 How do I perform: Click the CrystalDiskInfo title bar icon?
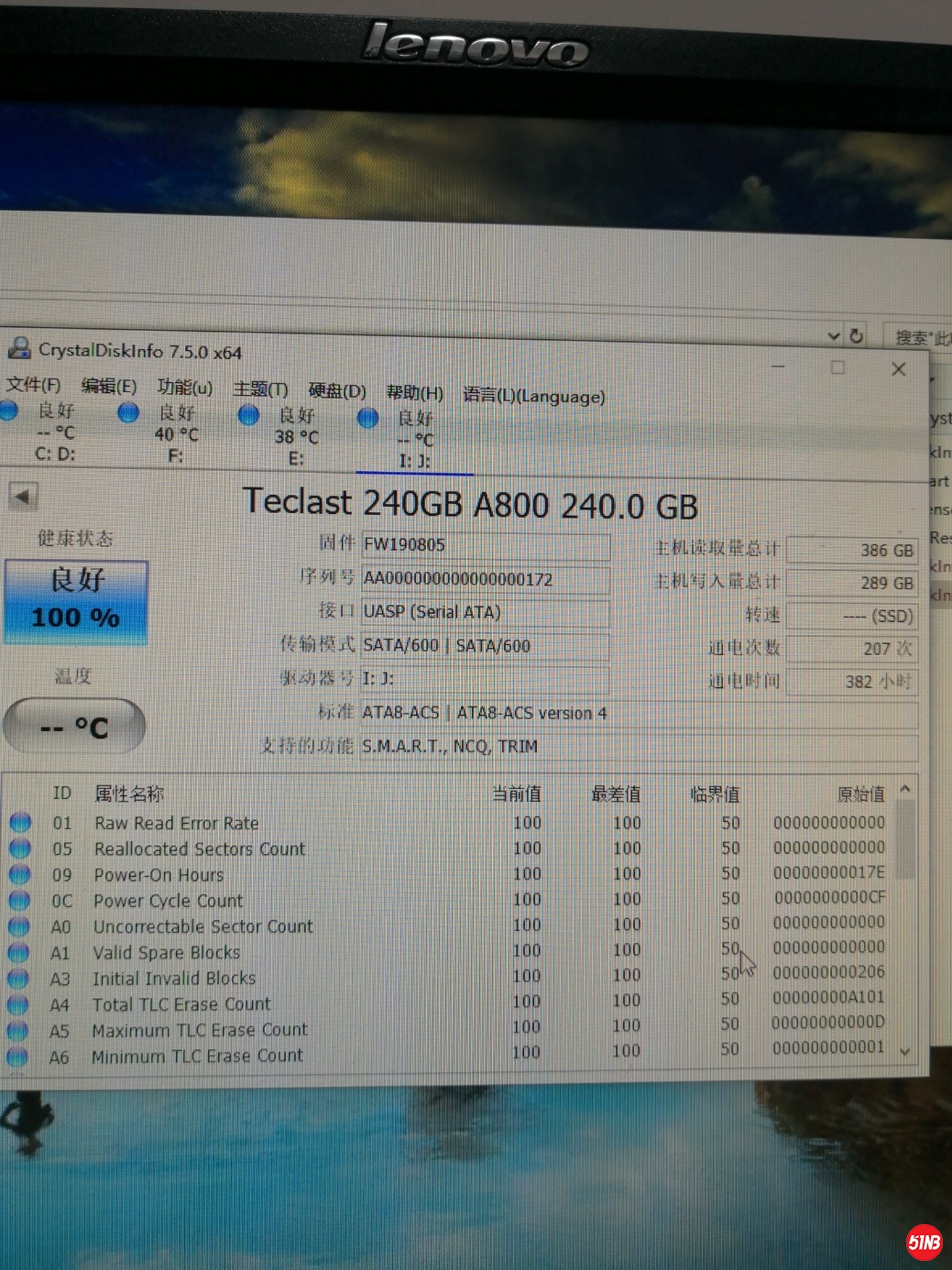18,348
